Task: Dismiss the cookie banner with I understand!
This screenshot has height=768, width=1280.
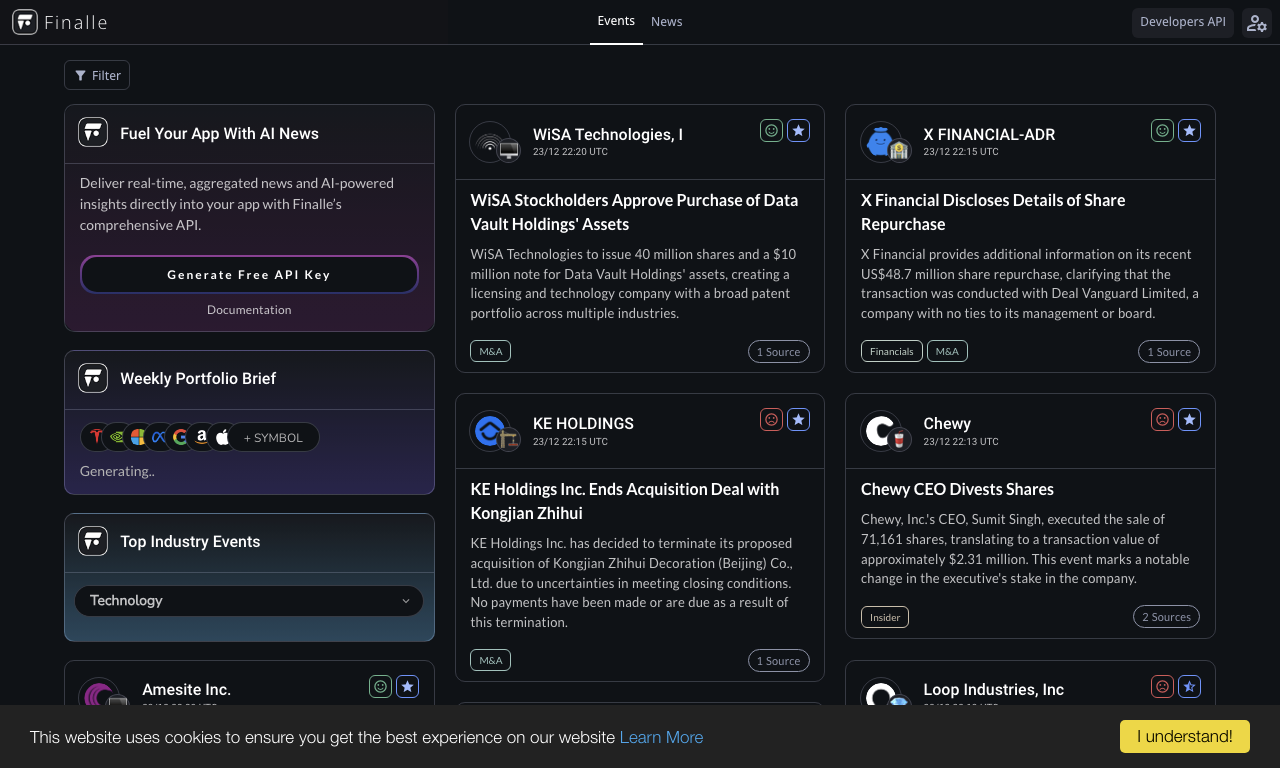Action: point(1185,737)
